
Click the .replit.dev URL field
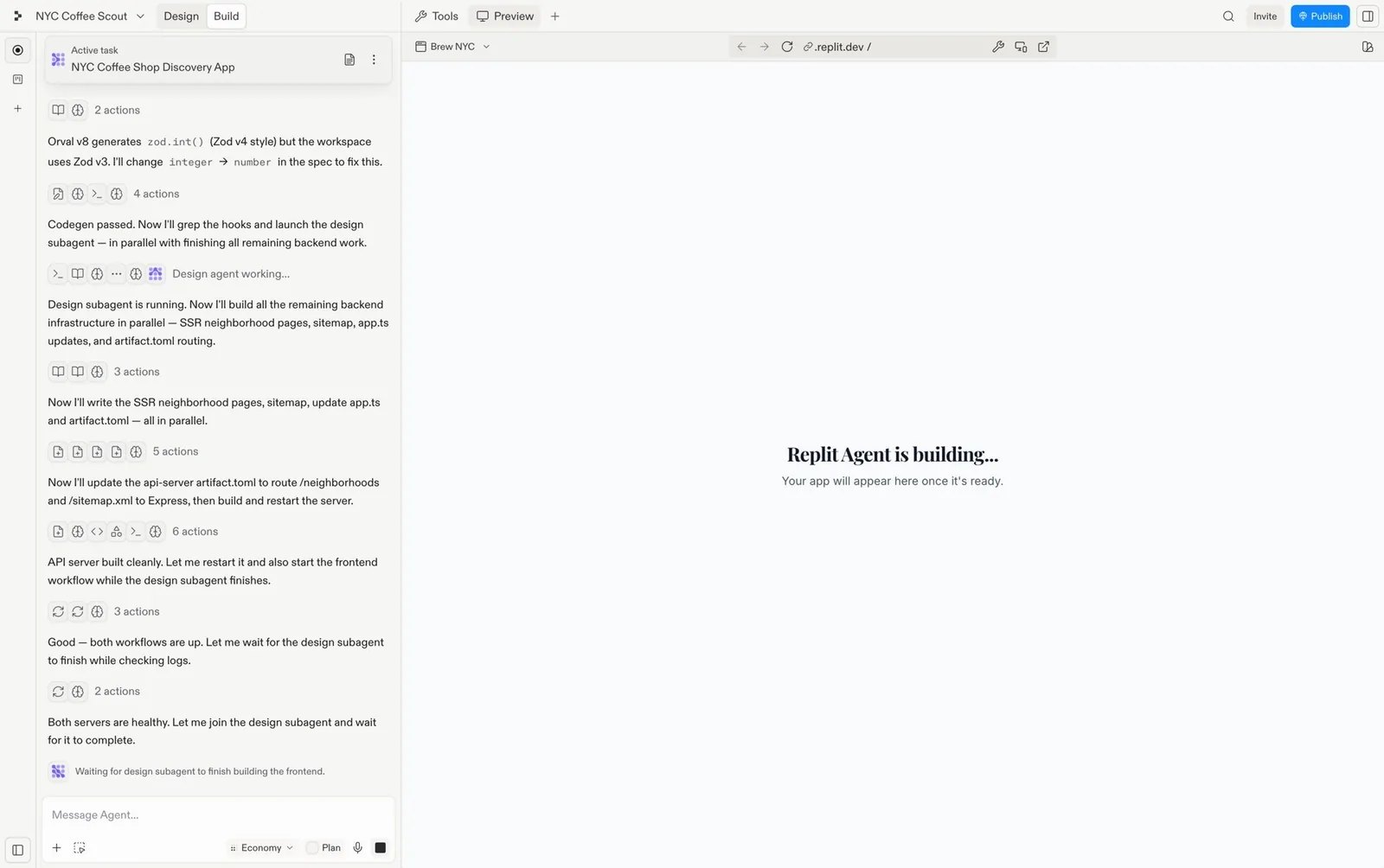[891, 47]
